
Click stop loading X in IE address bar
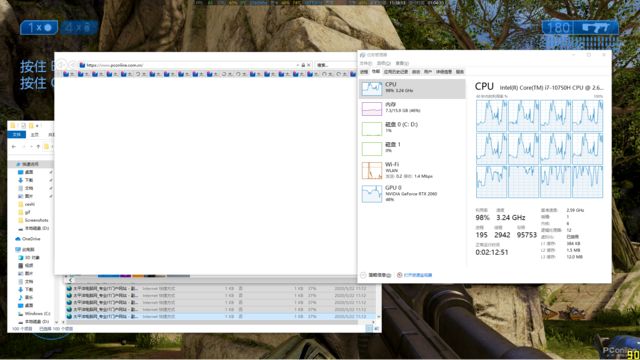(x=309, y=65)
